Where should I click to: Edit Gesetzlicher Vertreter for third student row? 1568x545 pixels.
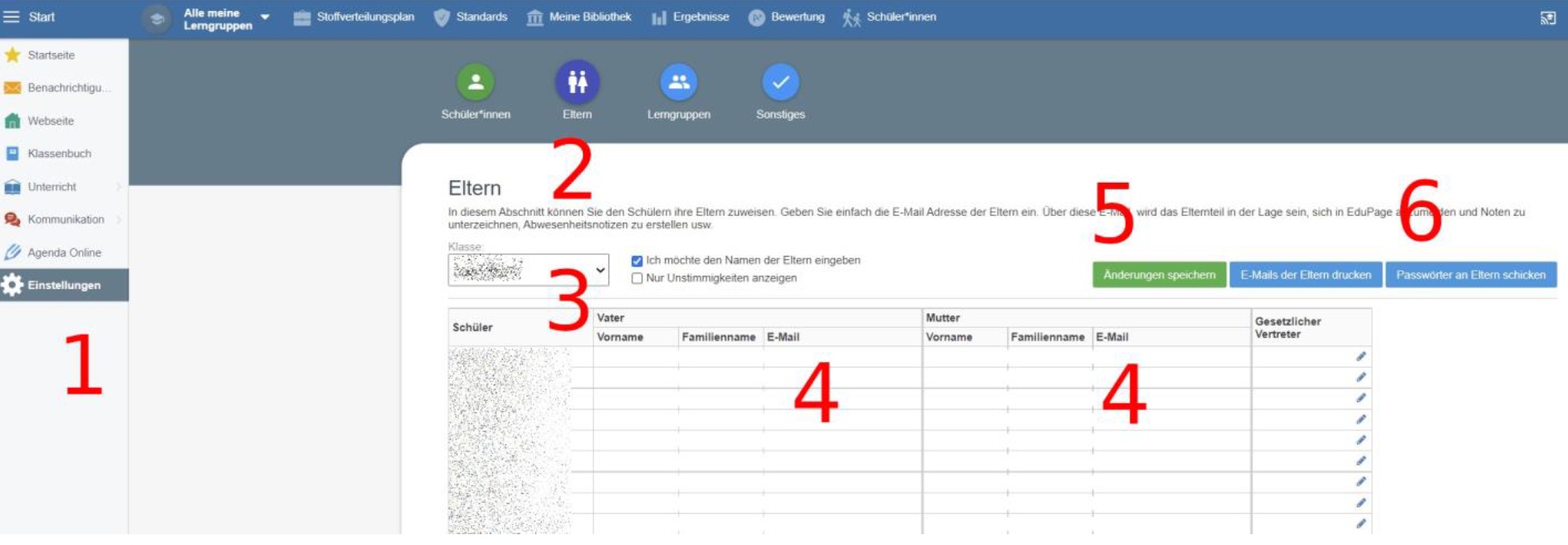click(1360, 398)
